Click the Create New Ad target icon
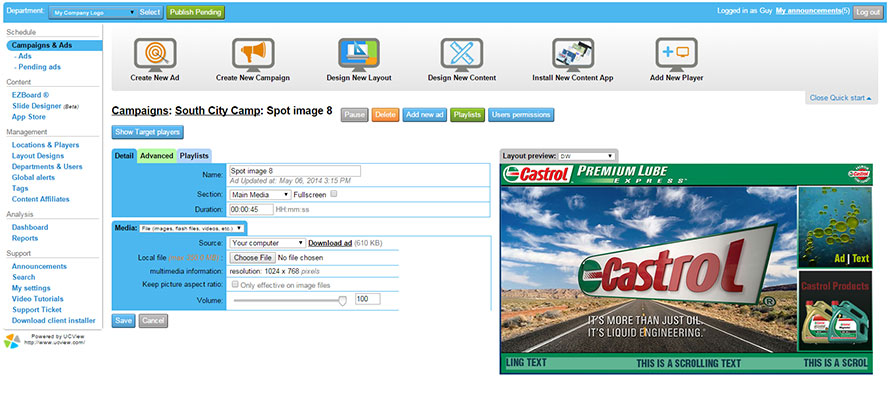888x400 pixels. 155,54
